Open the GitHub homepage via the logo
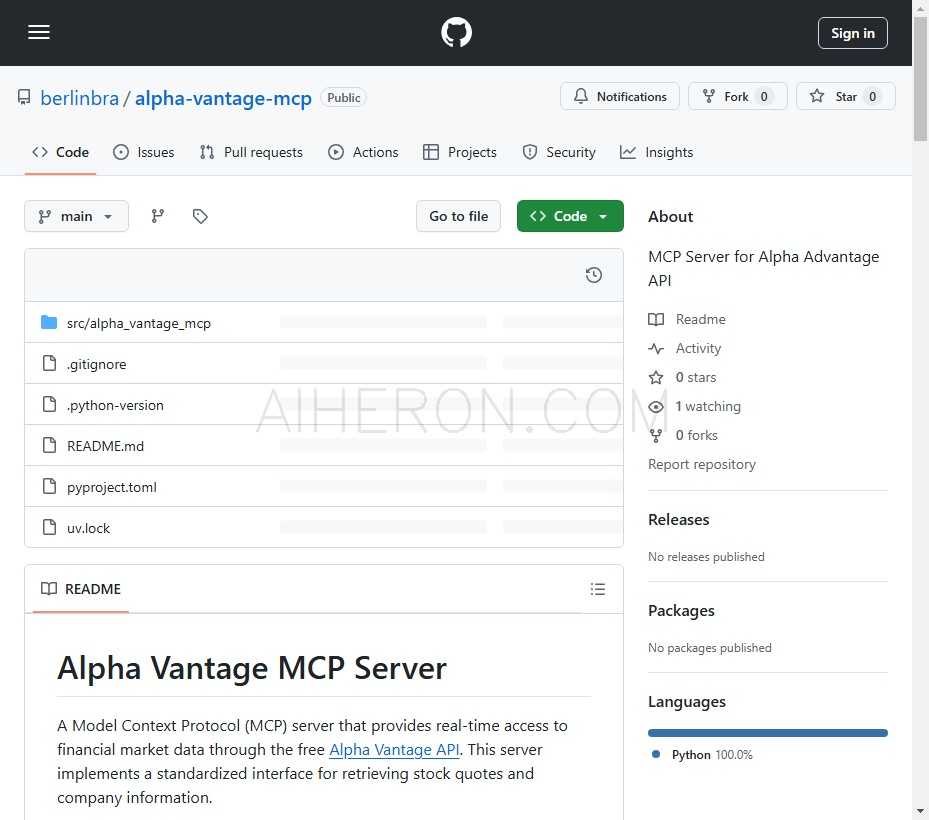This screenshot has height=820, width=929. point(456,32)
